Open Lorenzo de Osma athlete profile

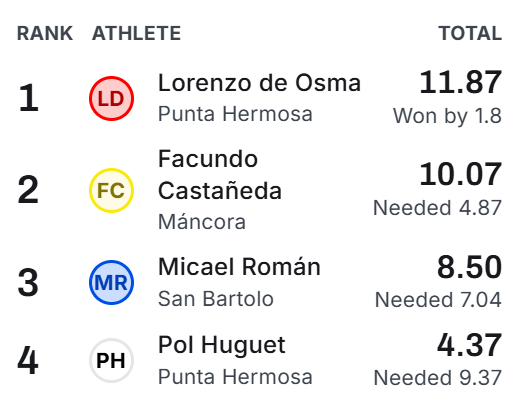click(x=259, y=83)
